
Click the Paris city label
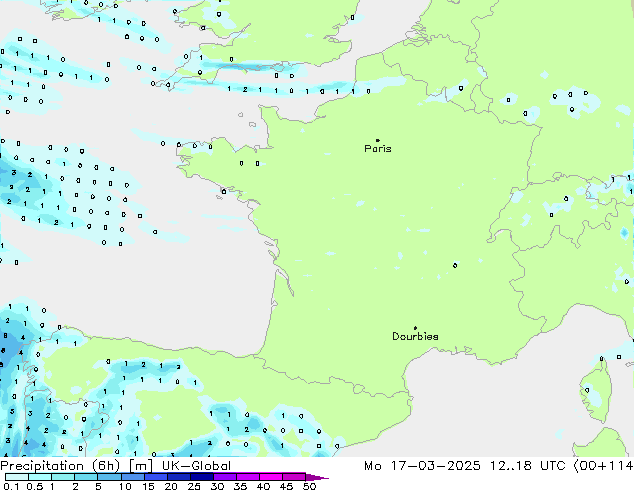(x=378, y=149)
